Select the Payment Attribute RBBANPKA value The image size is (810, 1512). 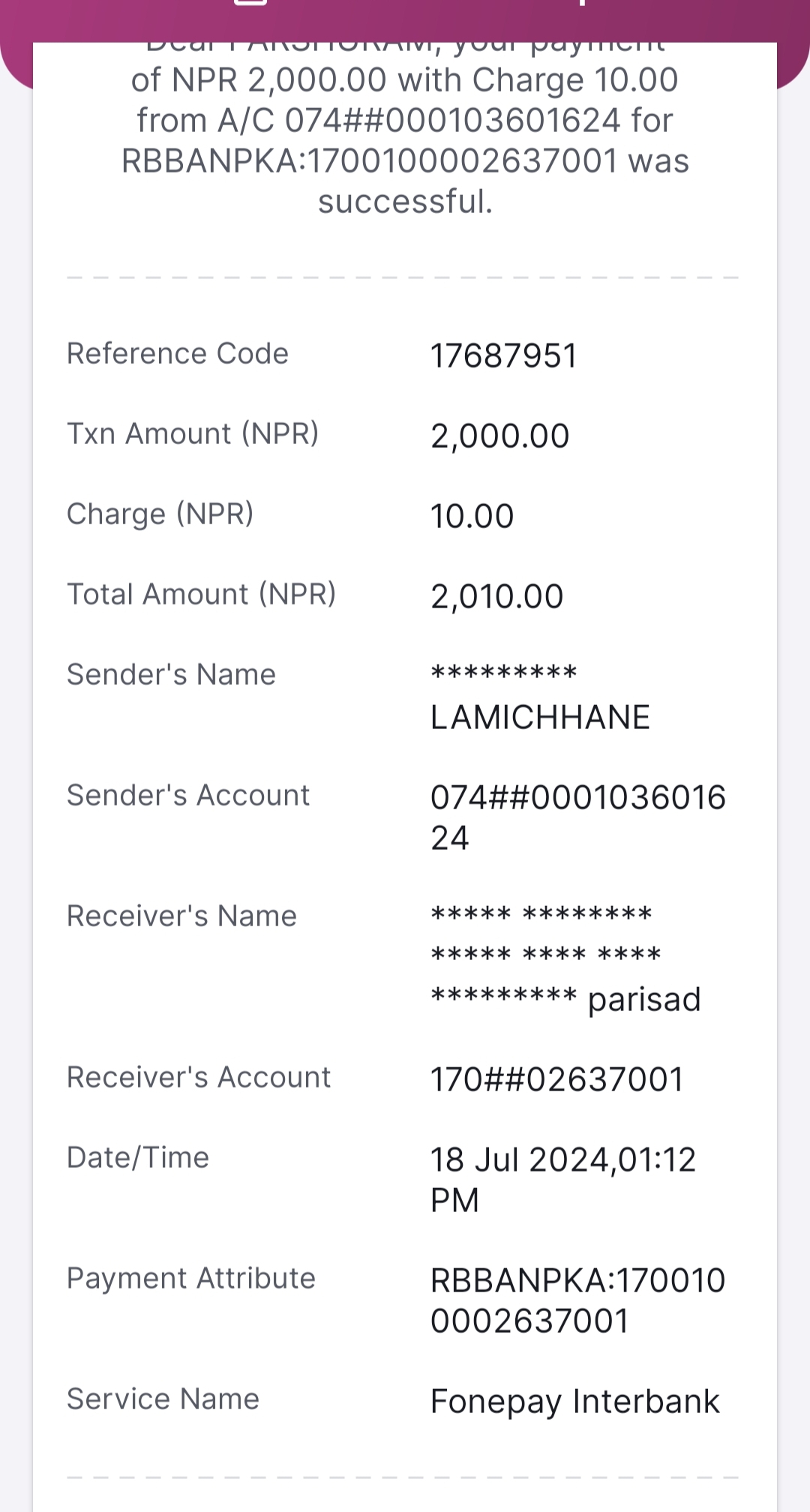[x=577, y=1300]
